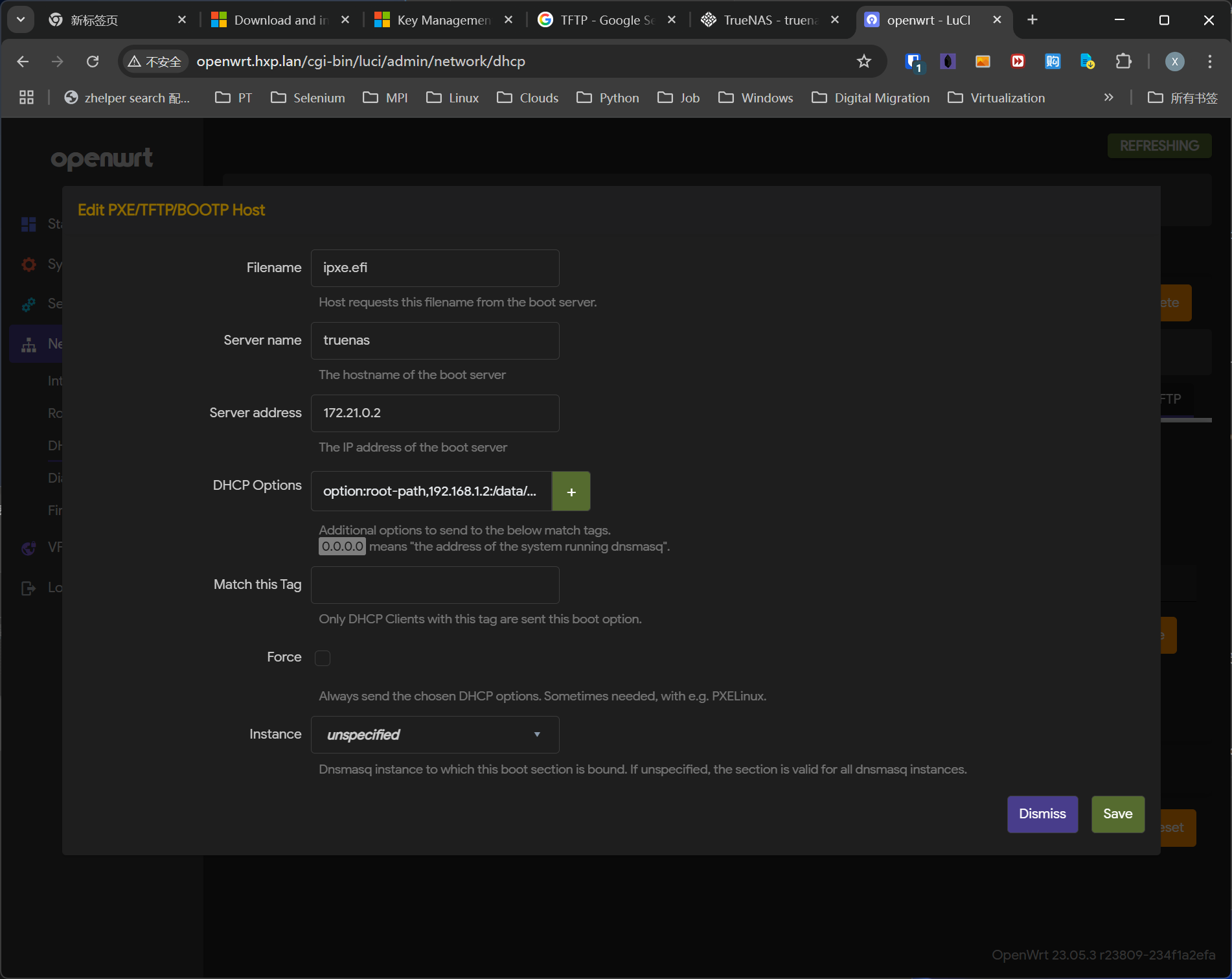
Task: Bookmark this page with star icon
Action: pos(863,62)
